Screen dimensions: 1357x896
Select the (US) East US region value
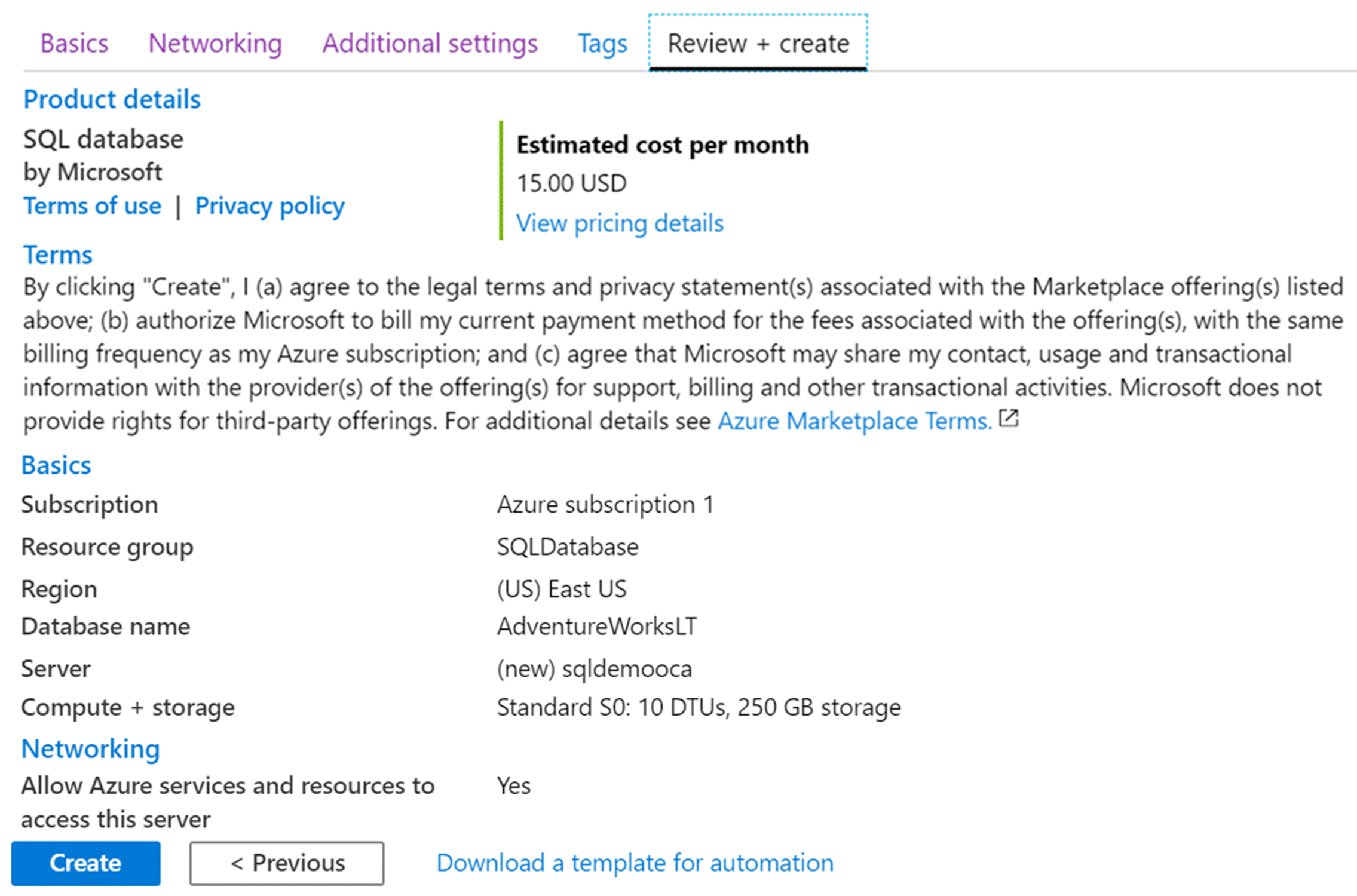(562, 590)
